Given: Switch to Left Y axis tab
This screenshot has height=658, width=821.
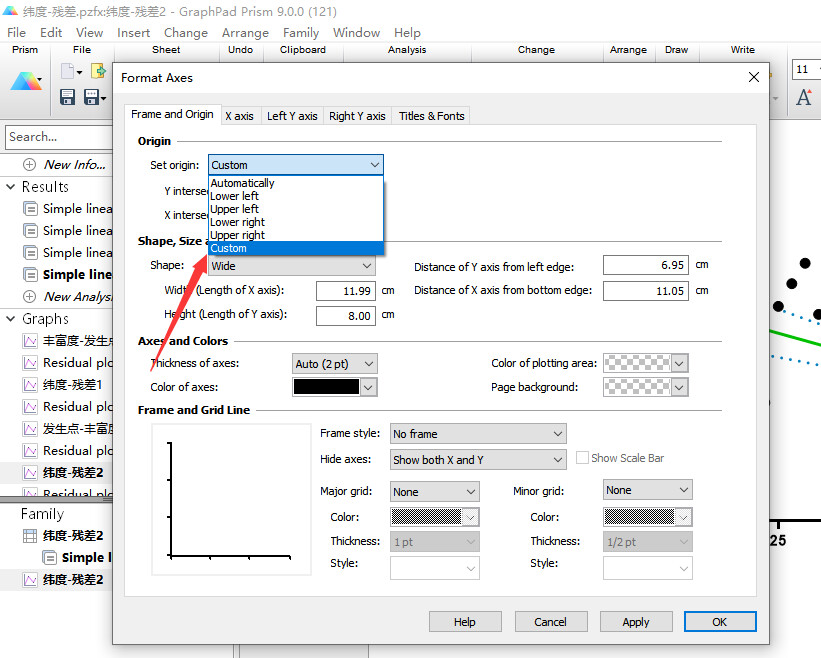Looking at the screenshot, I should tap(292, 116).
